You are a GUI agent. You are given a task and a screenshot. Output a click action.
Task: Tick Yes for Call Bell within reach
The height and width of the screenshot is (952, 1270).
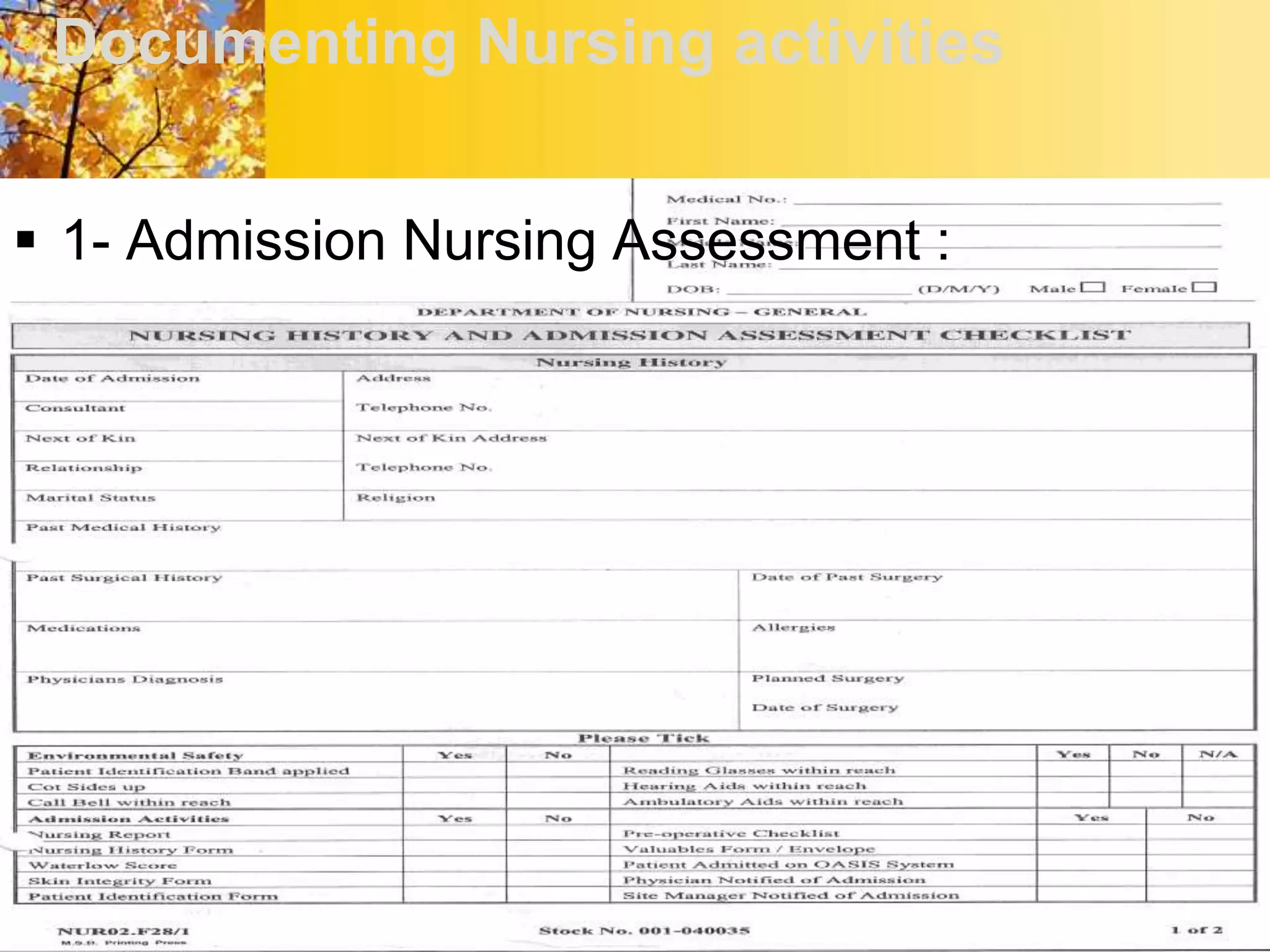click(455, 802)
